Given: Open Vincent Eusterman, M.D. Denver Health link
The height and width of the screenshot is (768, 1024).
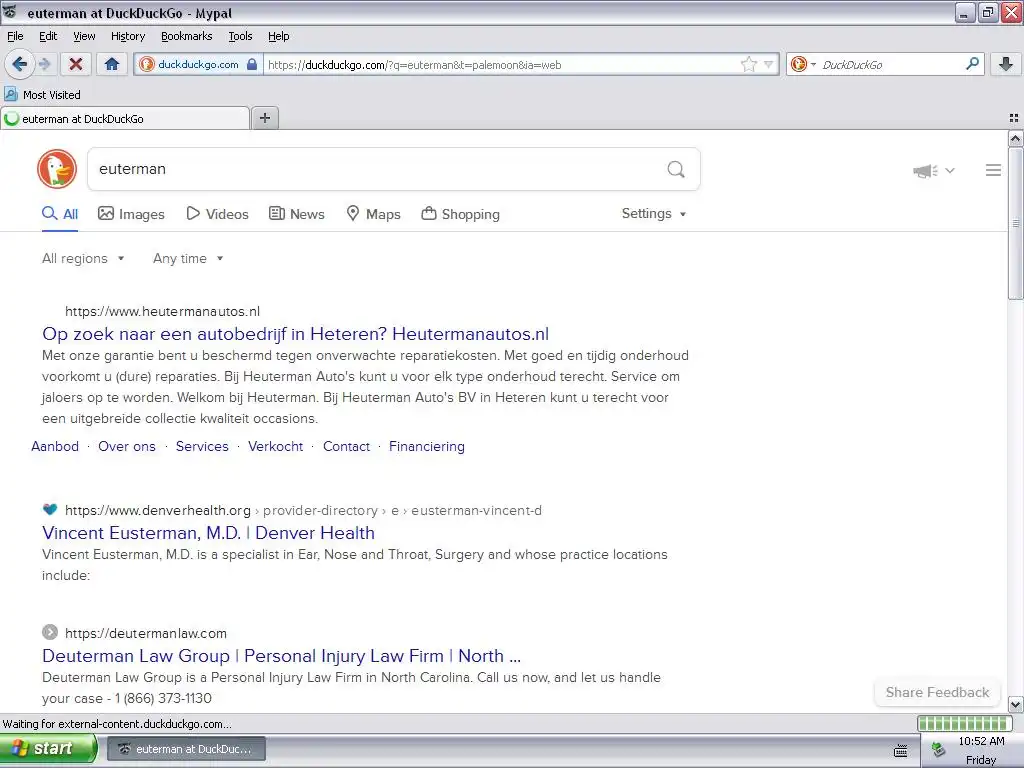Looking at the screenshot, I should [208, 533].
